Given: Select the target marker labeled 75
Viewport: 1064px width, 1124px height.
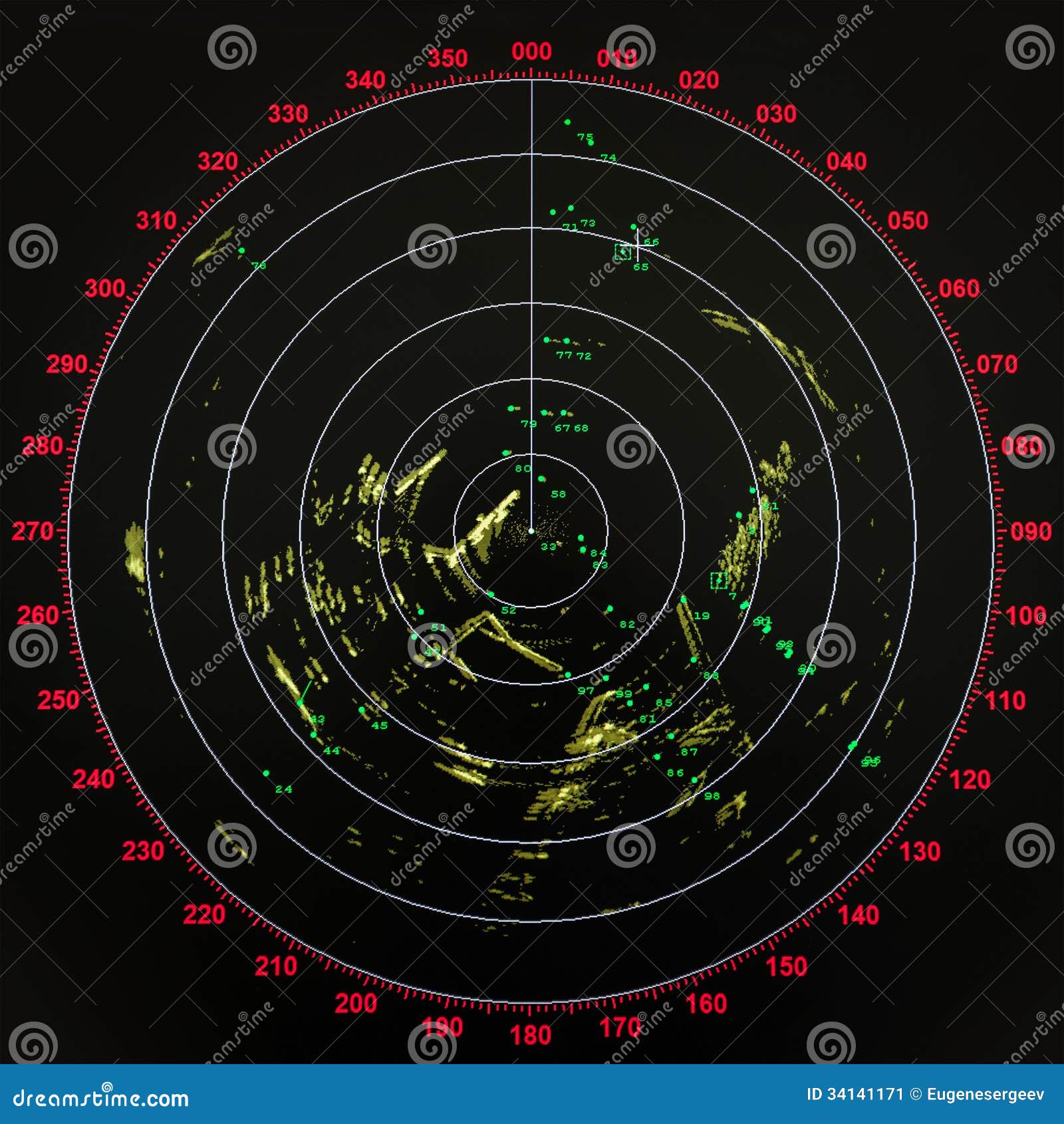Looking at the screenshot, I should click(567, 122).
